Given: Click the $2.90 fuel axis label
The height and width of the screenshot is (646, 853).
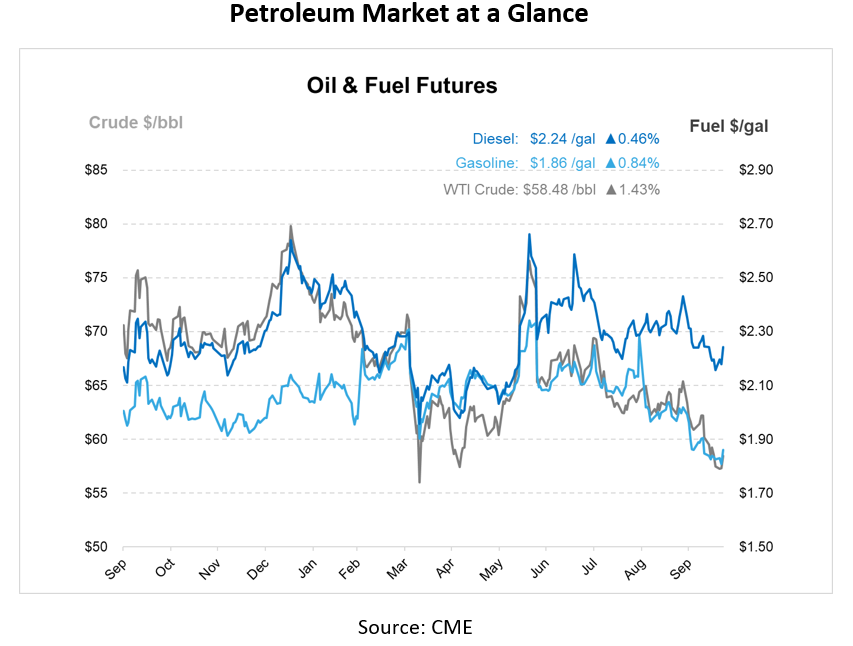Looking at the screenshot, I should pyautogui.click(x=755, y=170).
